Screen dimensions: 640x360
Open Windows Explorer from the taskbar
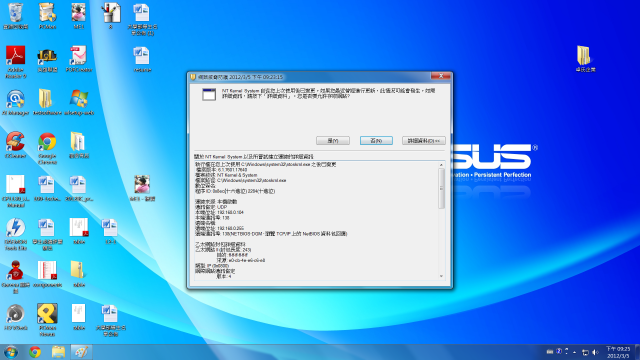(58, 352)
